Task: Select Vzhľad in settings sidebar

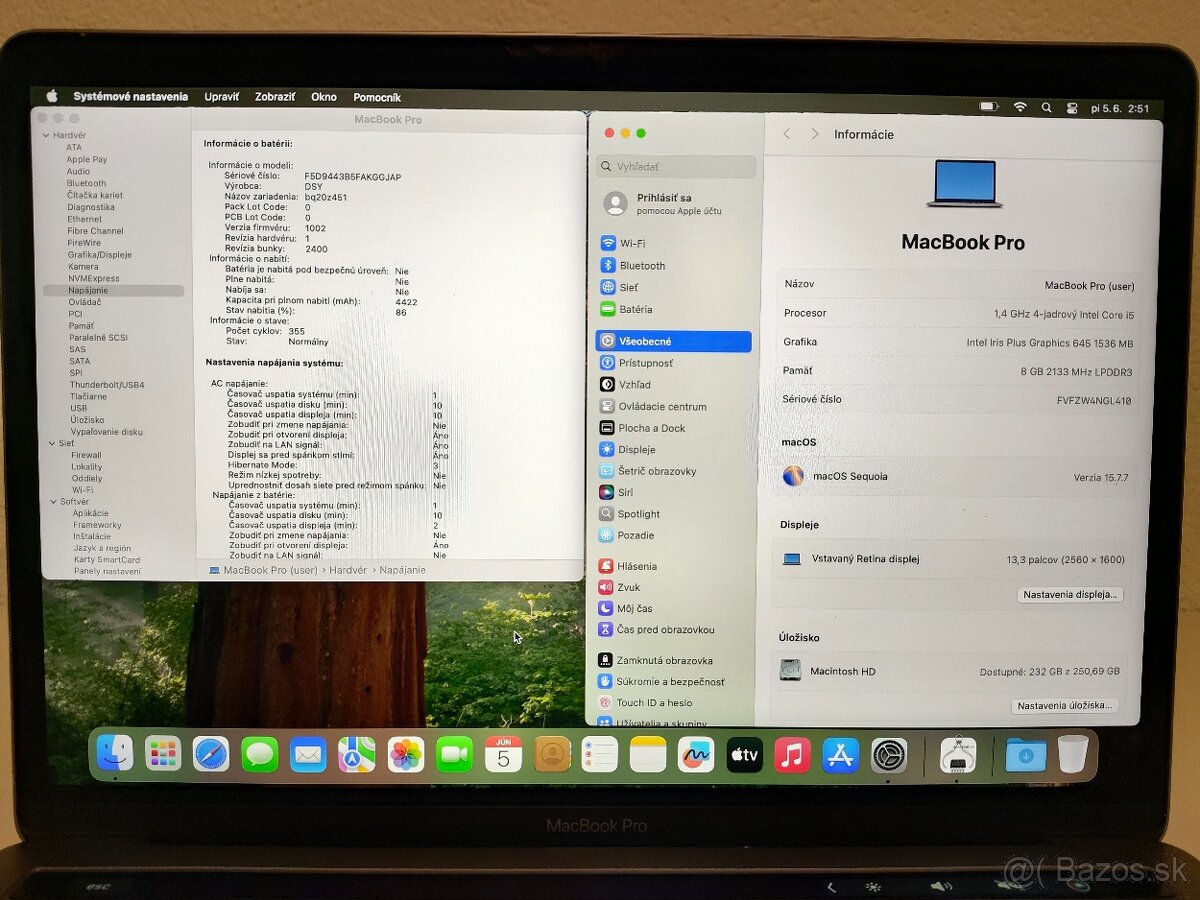Action: (674, 384)
